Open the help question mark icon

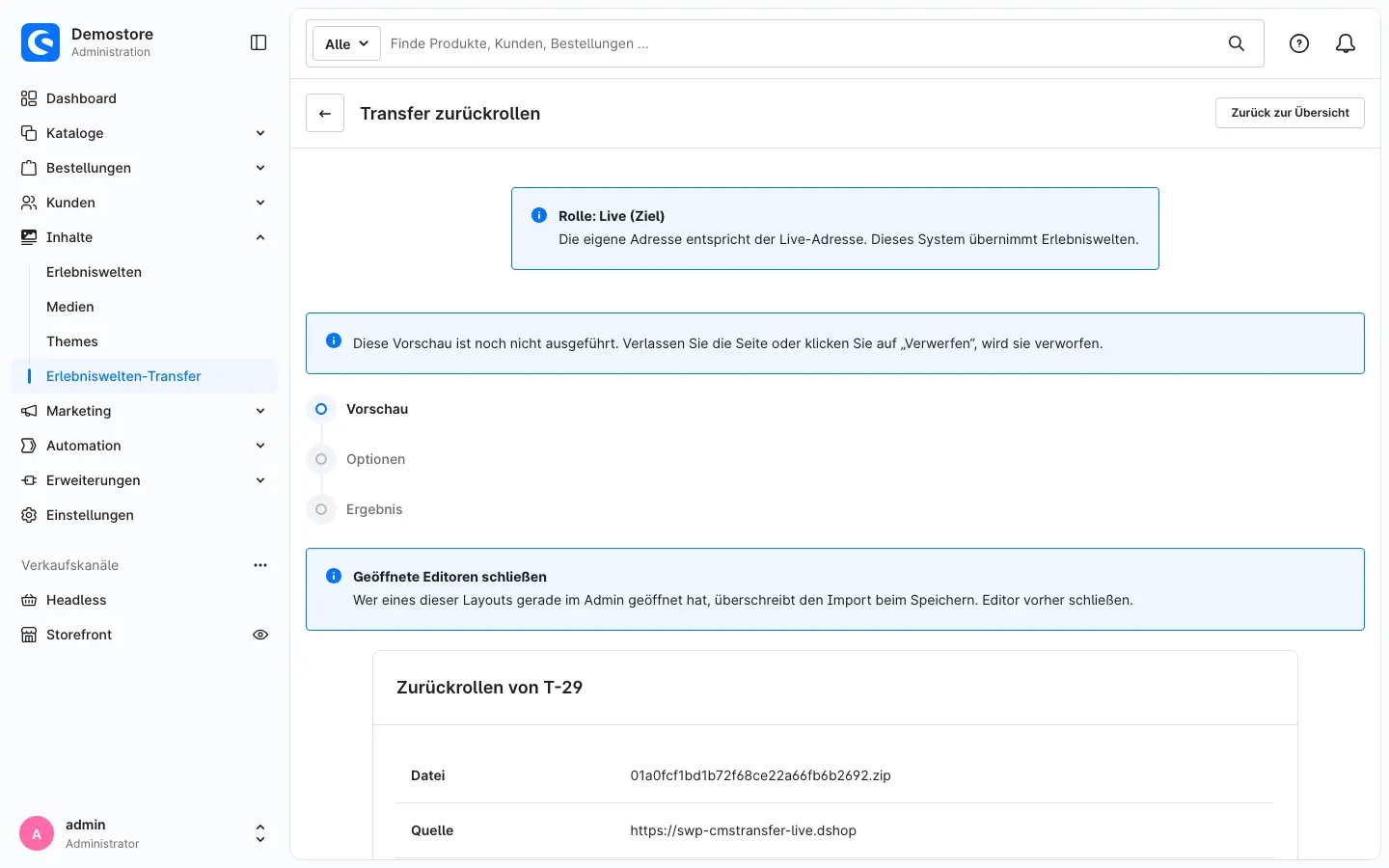pyautogui.click(x=1299, y=43)
